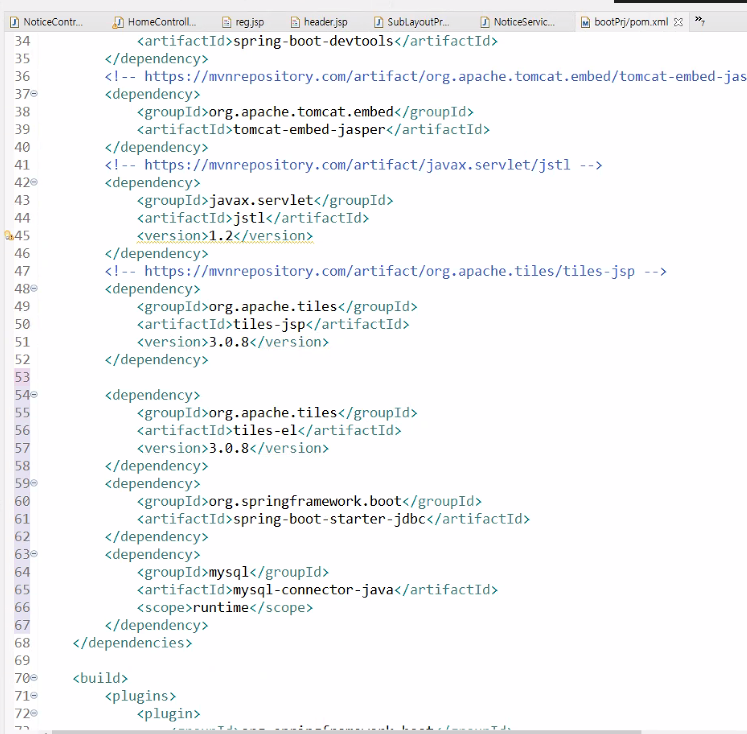Viewport: 747px width, 734px height.
Task: Click the org.apache.tomcat.embed groupId text
Action: (301, 112)
